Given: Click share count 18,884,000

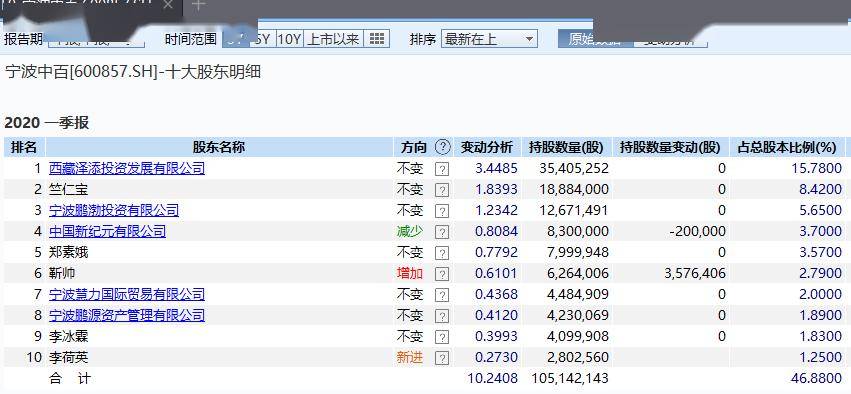Looking at the screenshot, I should point(574,189).
